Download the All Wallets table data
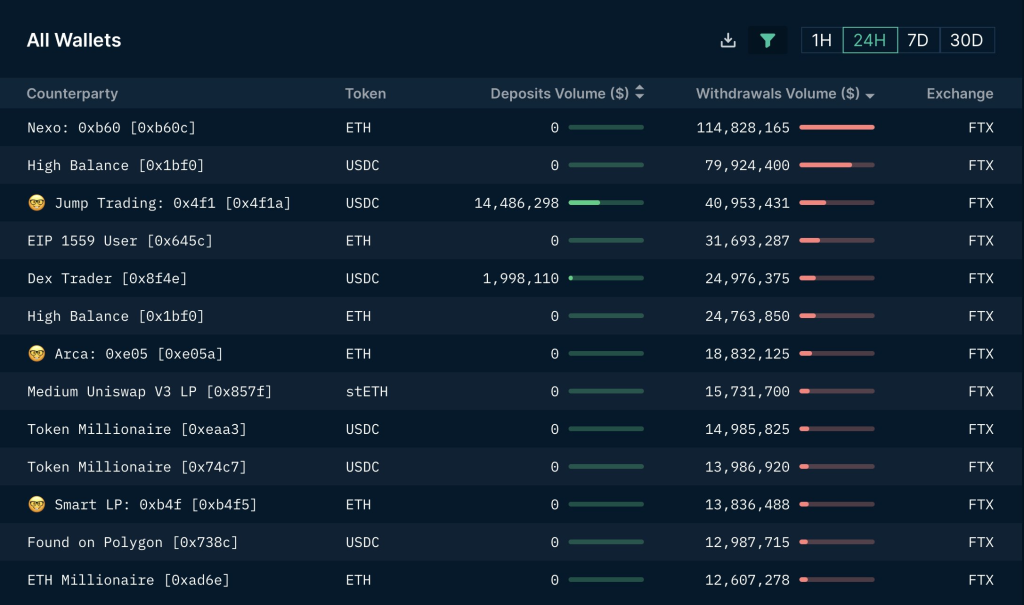The image size is (1024, 605). click(728, 41)
